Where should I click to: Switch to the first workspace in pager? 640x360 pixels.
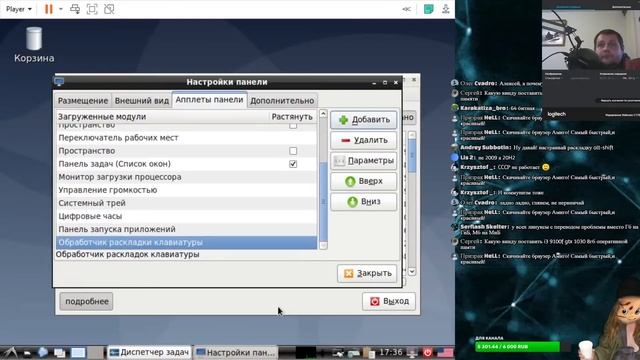click(78, 353)
